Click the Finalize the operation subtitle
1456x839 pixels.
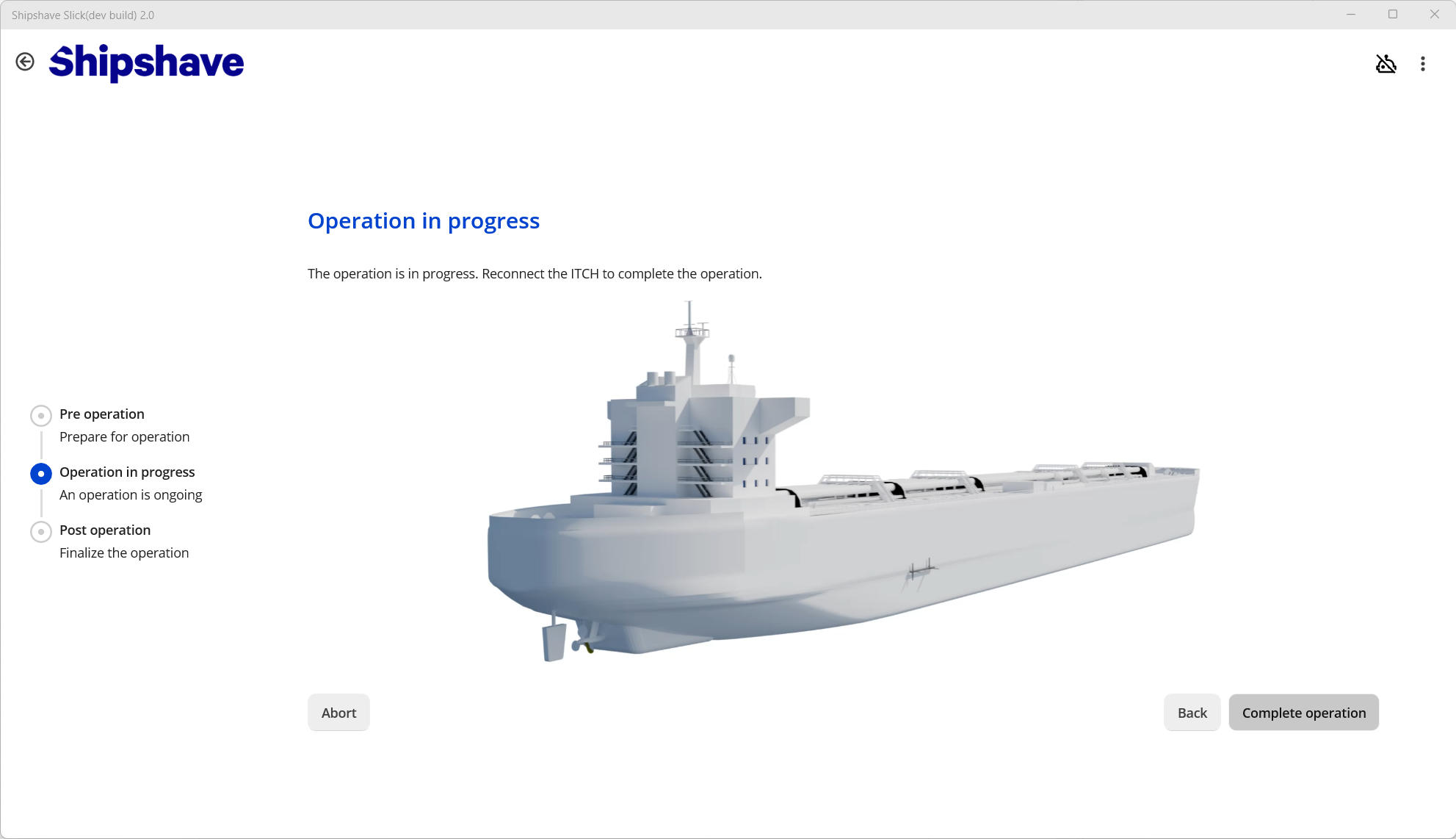pos(124,553)
